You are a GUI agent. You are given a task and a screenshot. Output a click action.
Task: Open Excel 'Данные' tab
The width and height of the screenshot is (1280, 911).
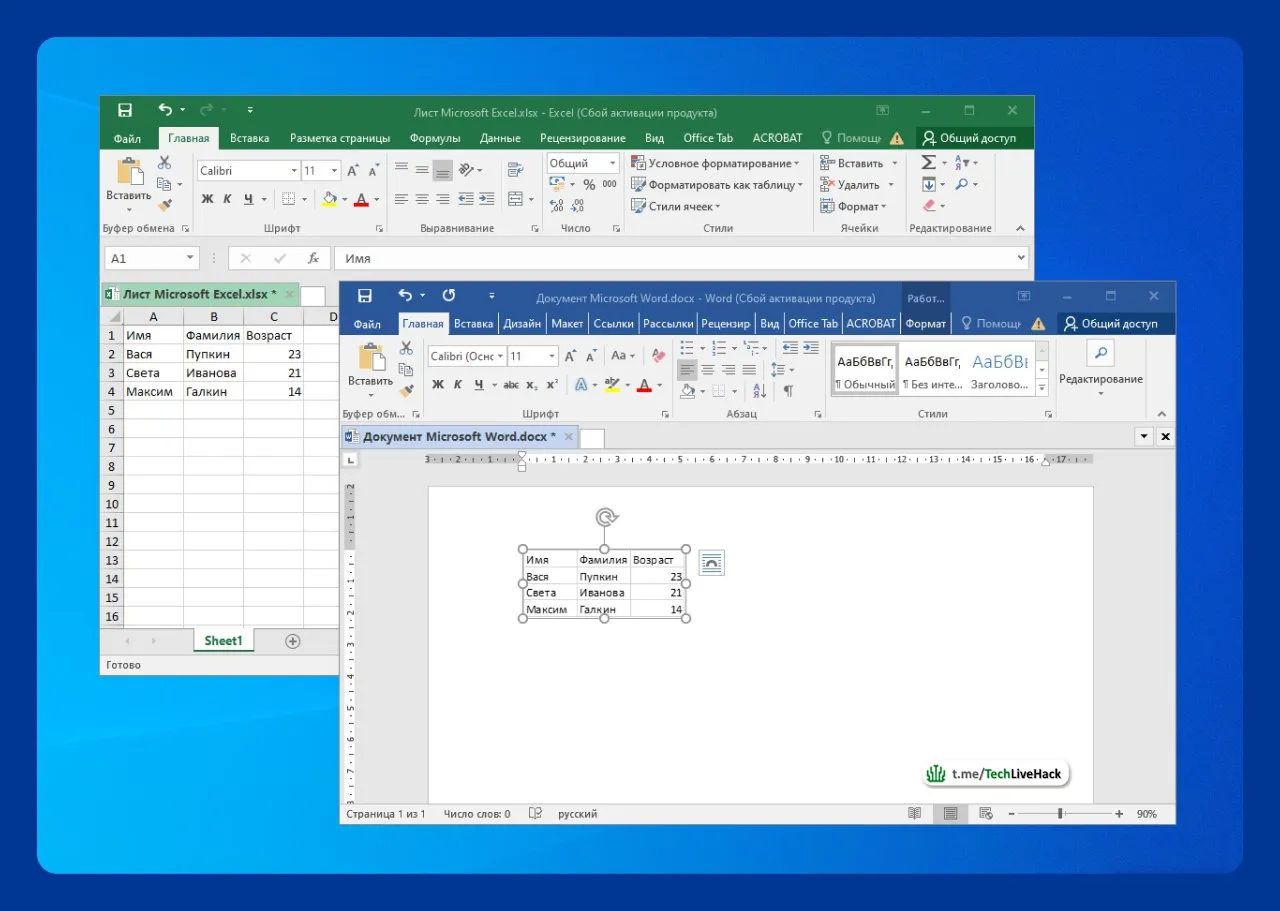click(500, 138)
